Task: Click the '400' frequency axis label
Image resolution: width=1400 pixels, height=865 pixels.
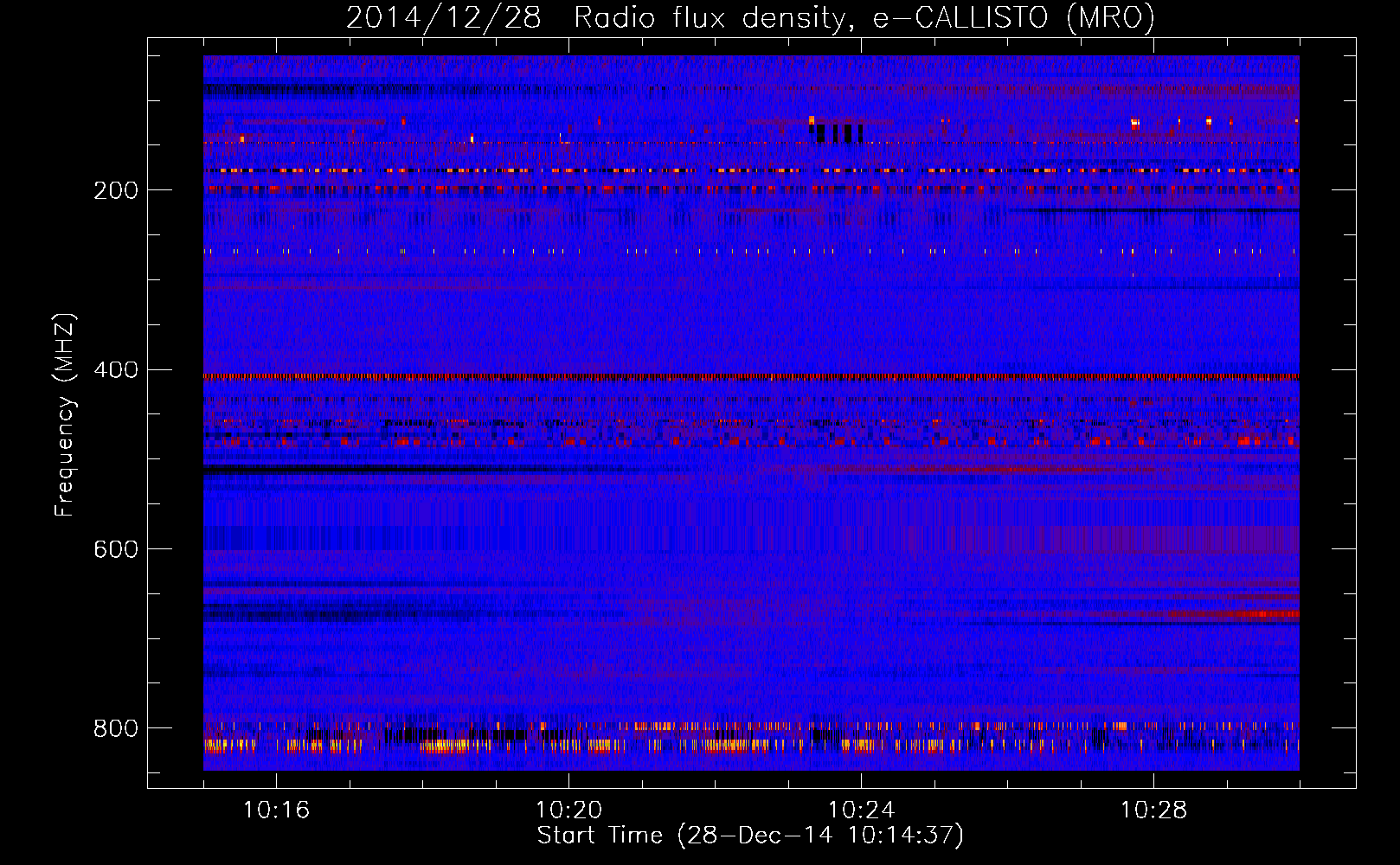Action: pos(116,370)
